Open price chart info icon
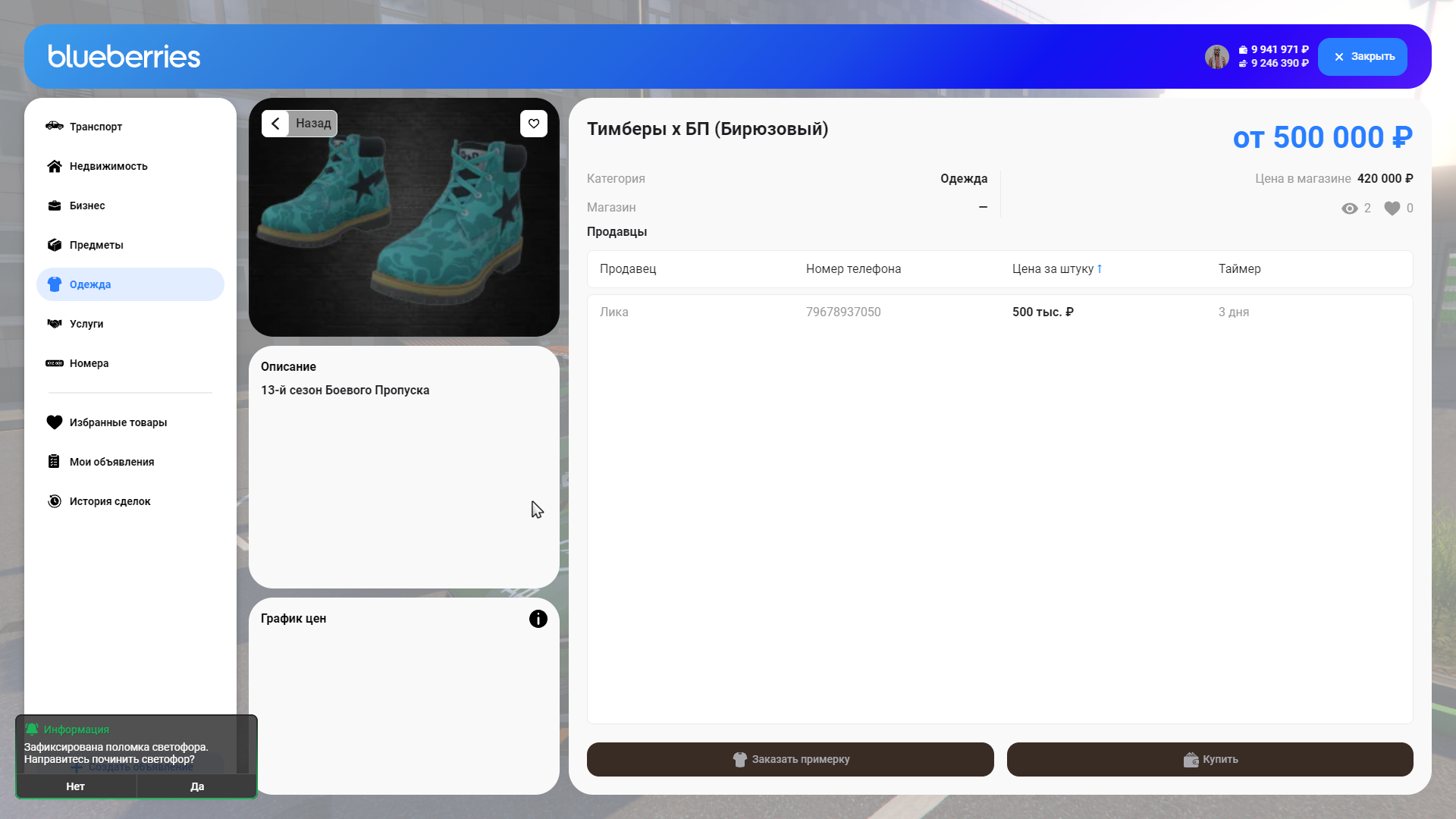Viewport: 1456px width, 819px height. [x=538, y=619]
